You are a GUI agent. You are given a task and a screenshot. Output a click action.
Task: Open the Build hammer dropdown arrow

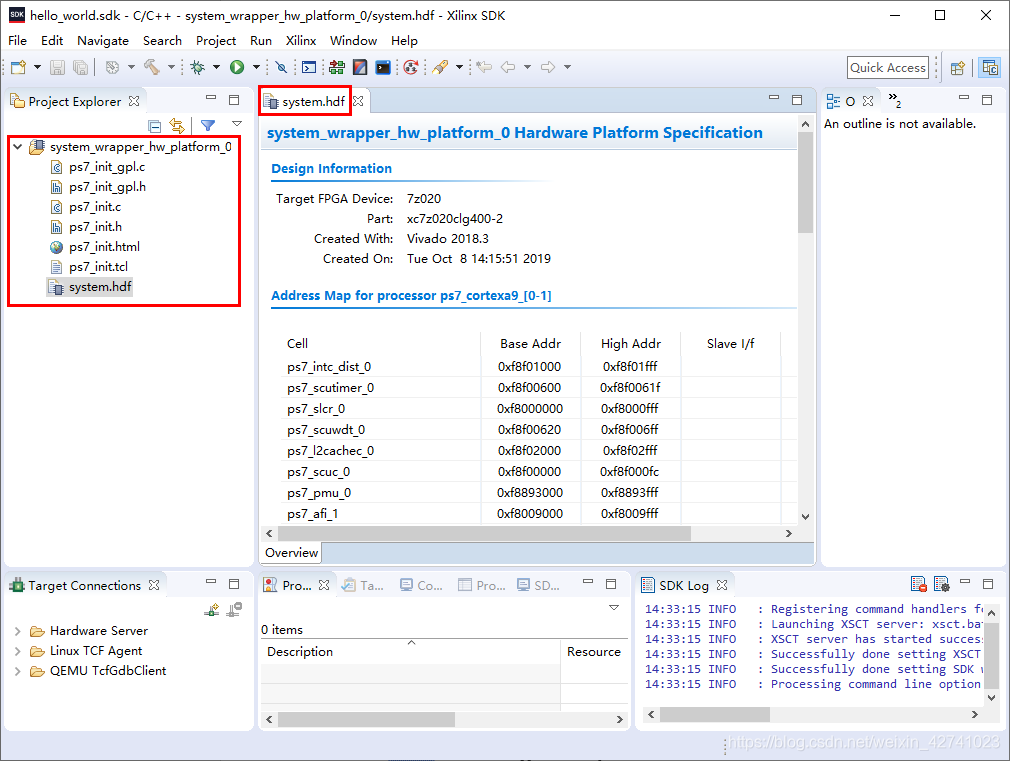click(x=171, y=67)
